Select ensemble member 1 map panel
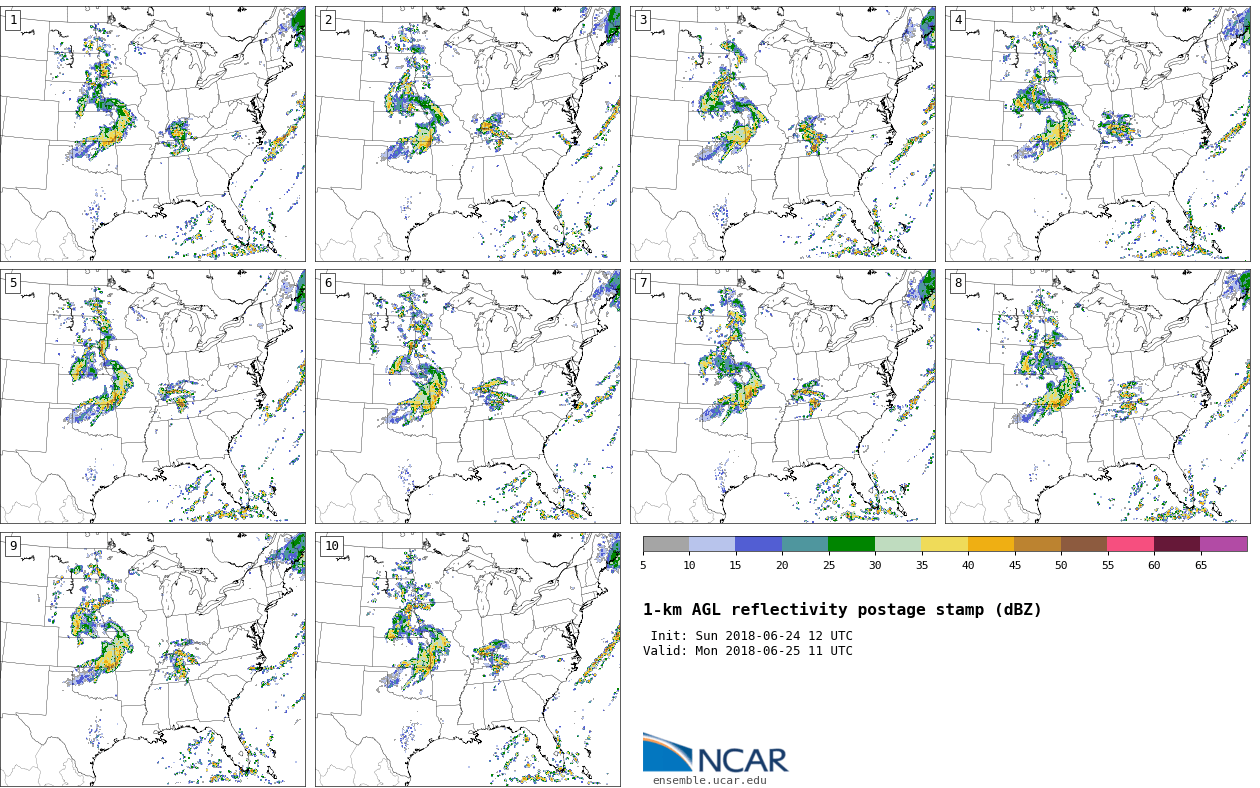1260x788 pixels. (153, 134)
